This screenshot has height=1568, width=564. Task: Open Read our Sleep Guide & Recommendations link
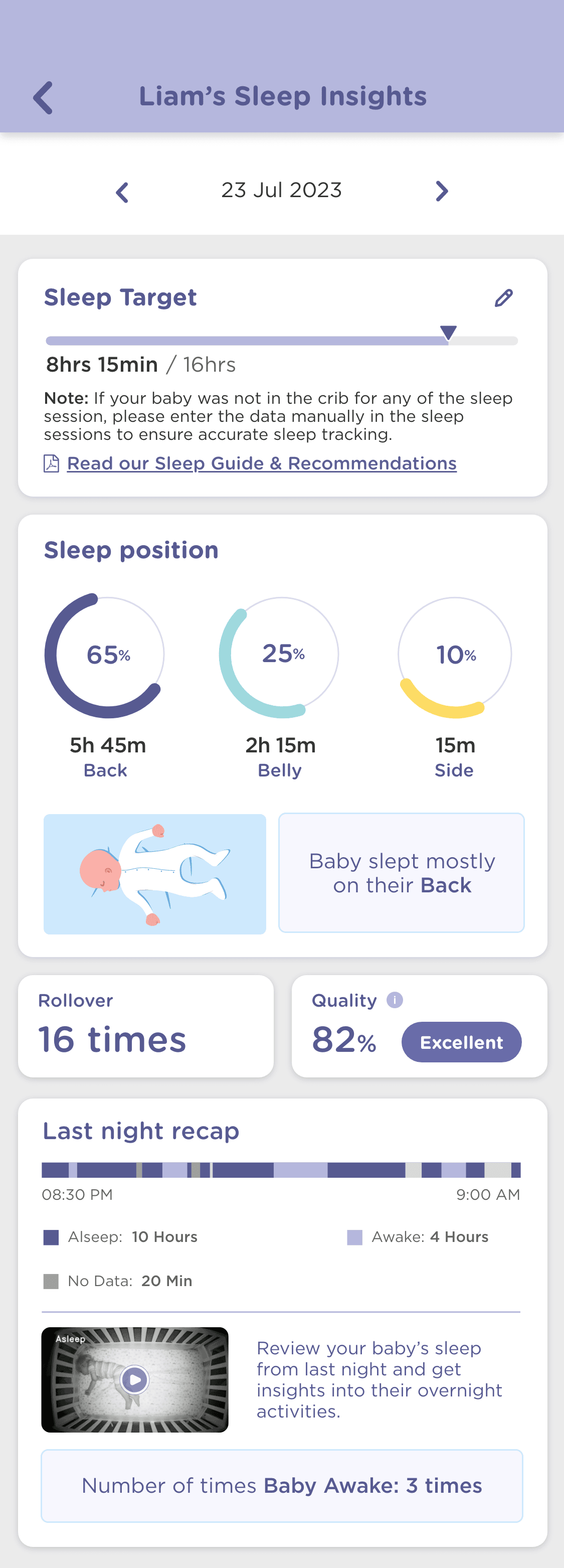point(262,463)
